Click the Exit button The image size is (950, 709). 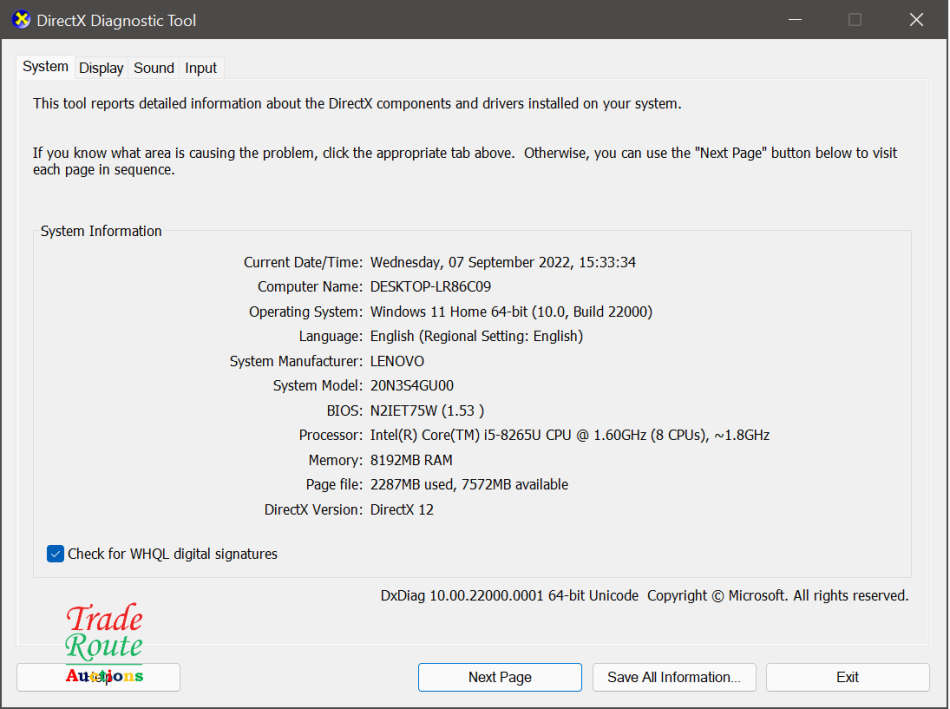coord(847,677)
